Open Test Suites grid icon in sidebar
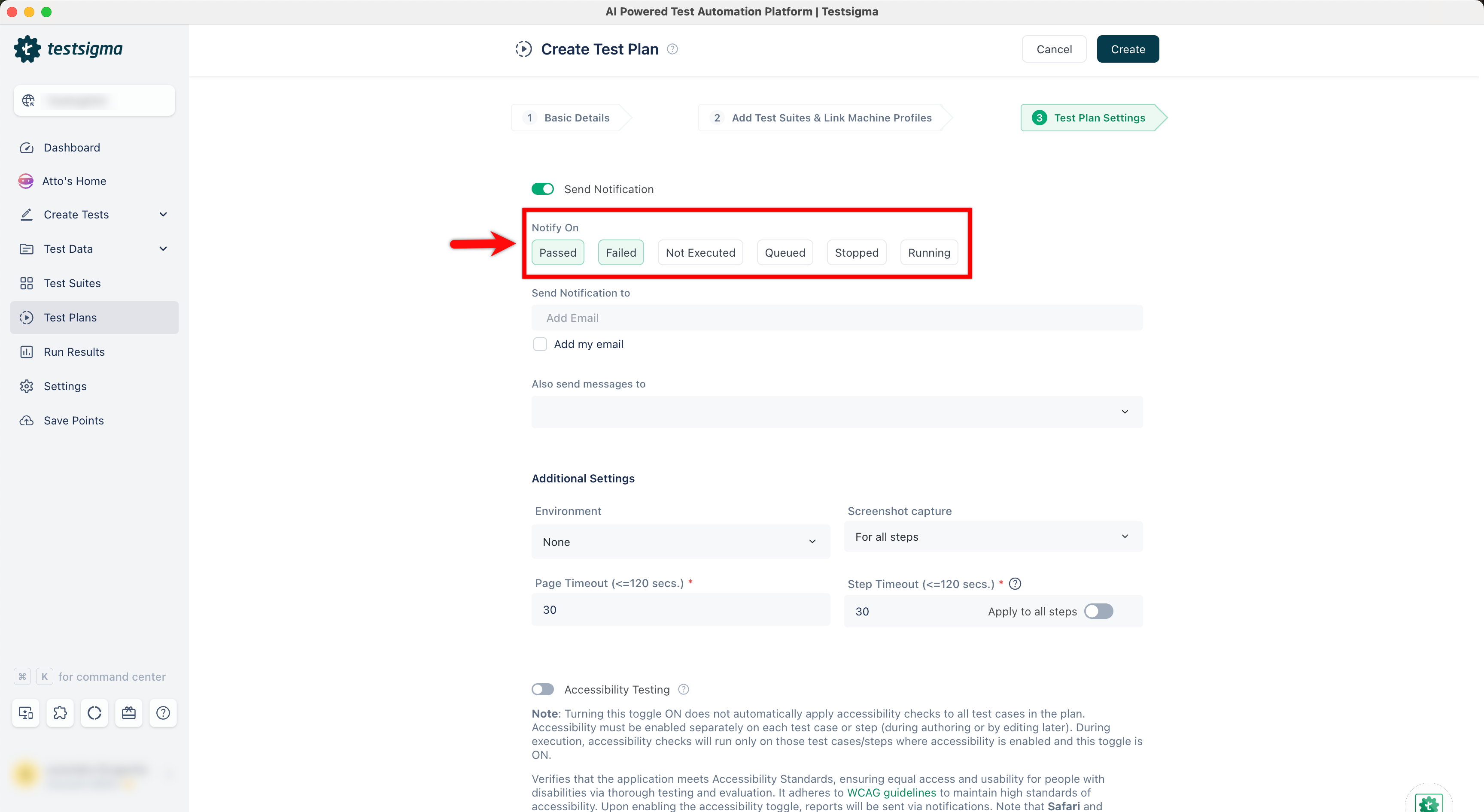This screenshot has width=1484, height=812. pyautogui.click(x=27, y=283)
